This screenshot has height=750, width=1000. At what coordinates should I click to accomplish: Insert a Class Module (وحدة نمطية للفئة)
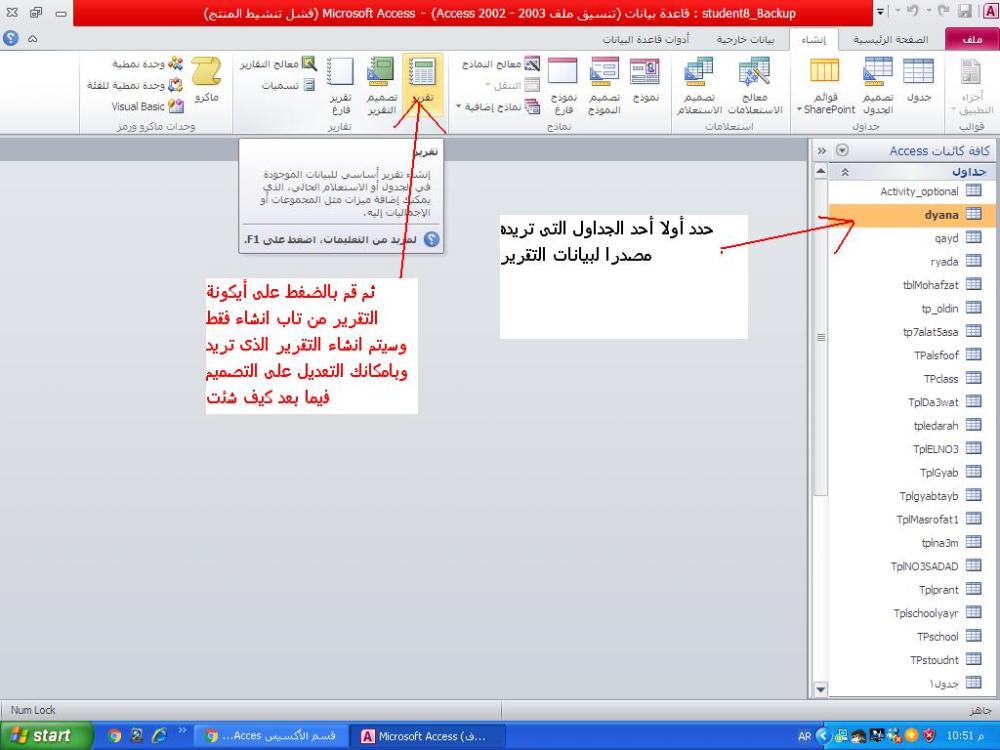click(135, 85)
